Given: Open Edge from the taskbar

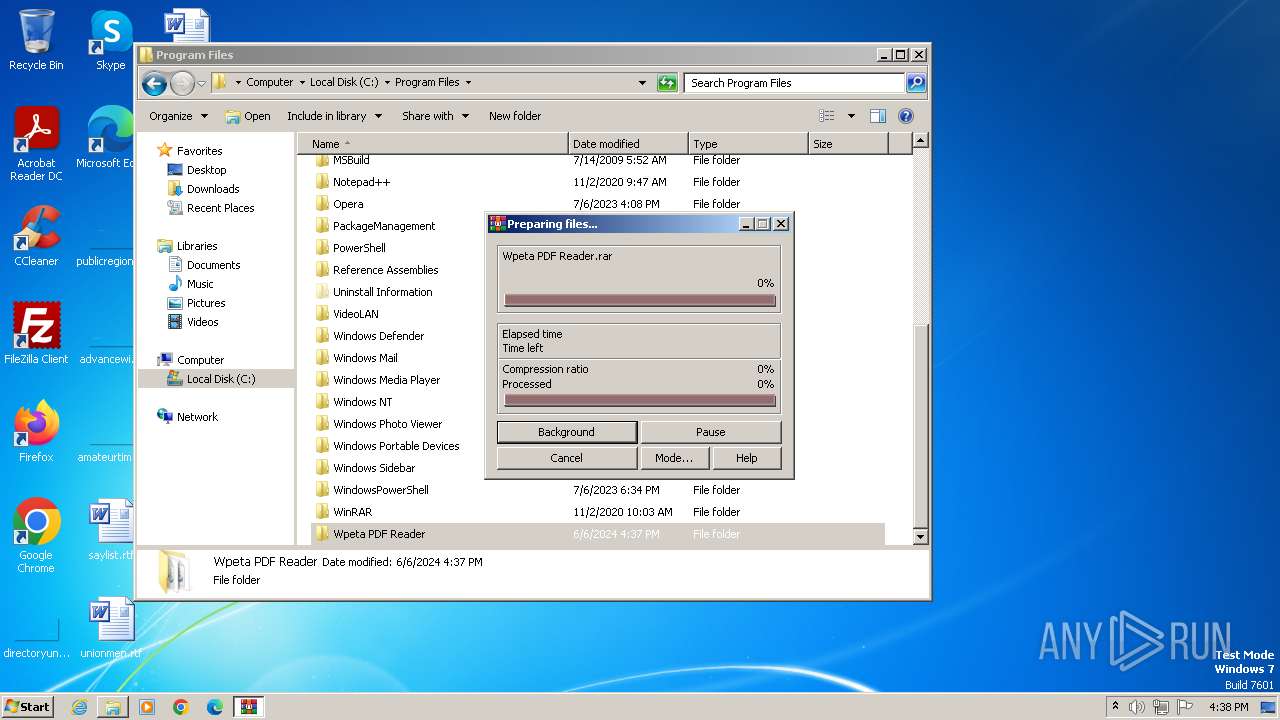Looking at the screenshot, I should tap(215, 707).
